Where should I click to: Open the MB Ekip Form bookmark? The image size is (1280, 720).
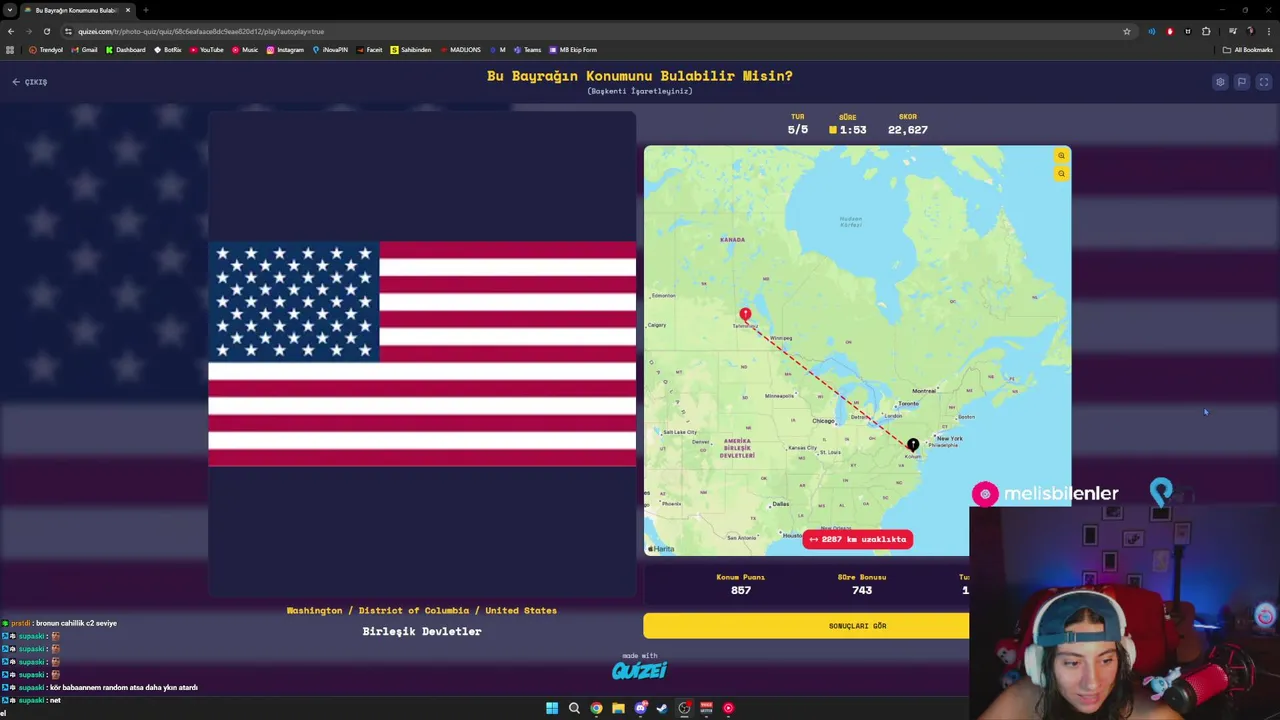pos(573,50)
